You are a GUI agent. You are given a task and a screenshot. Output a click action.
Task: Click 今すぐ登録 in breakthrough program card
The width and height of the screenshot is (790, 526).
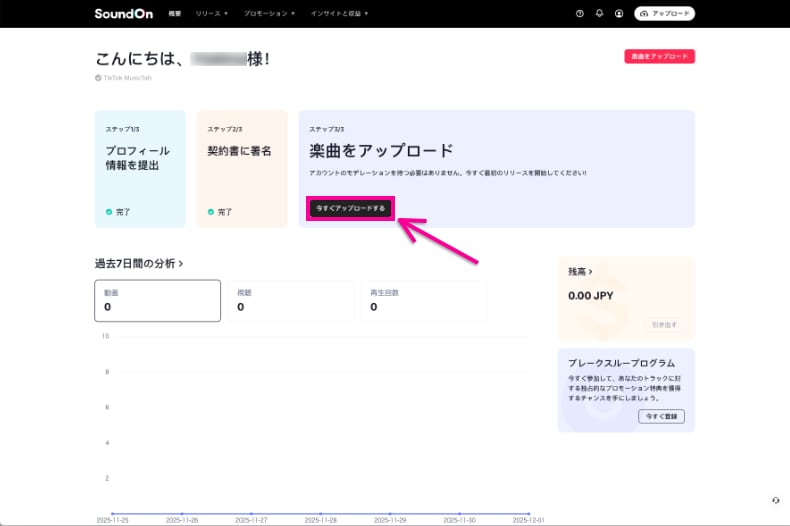(x=661, y=416)
